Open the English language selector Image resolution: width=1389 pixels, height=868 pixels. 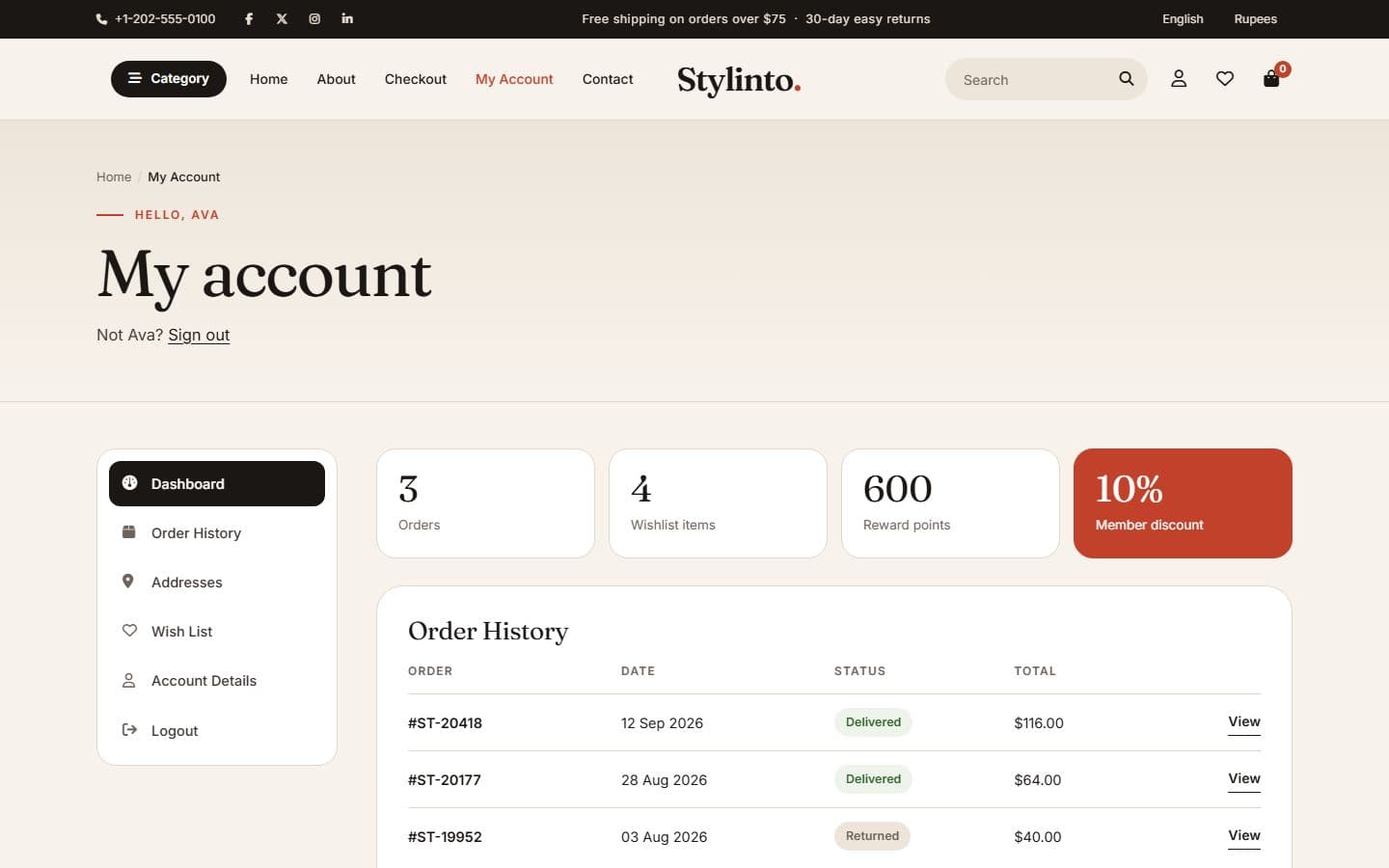(x=1183, y=19)
